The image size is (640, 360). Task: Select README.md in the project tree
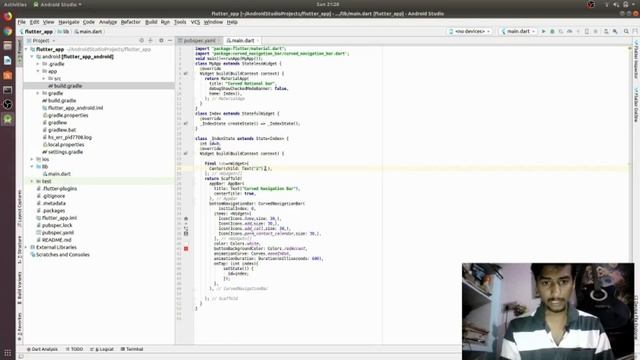[56, 240]
